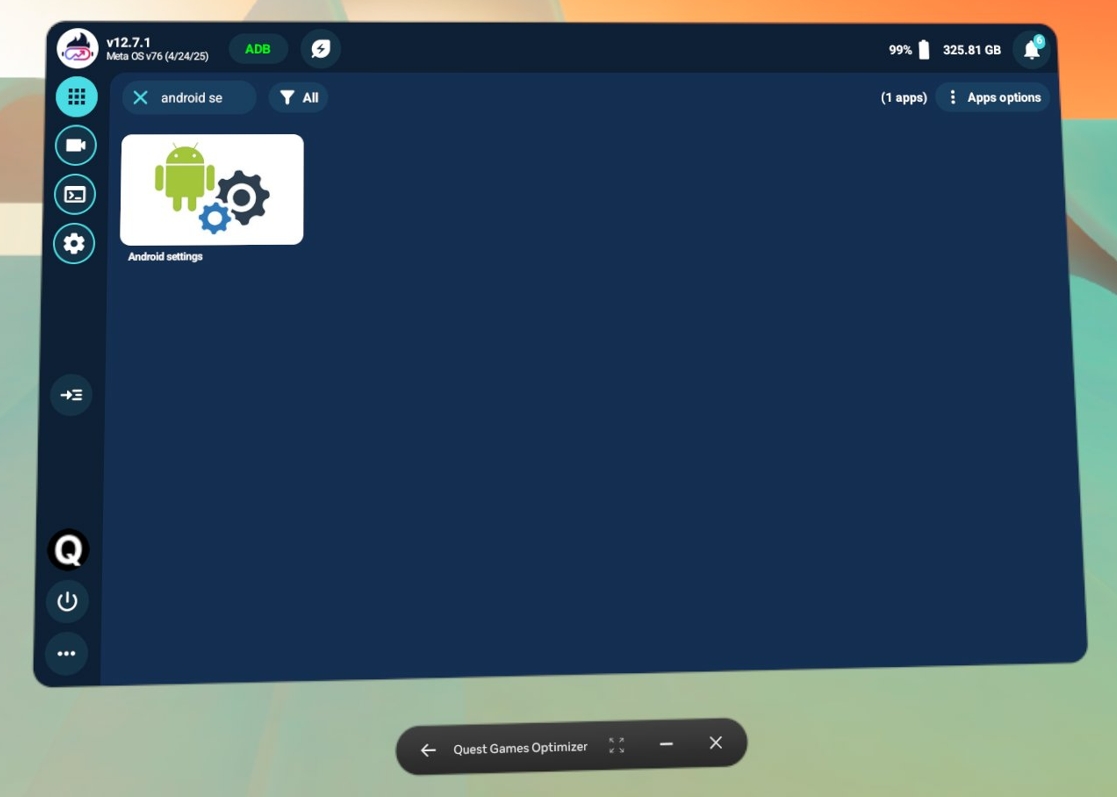Image resolution: width=1117 pixels, height=797 pixels.
Task: Click the 'Android settings' label text
Action: [165, 256]
